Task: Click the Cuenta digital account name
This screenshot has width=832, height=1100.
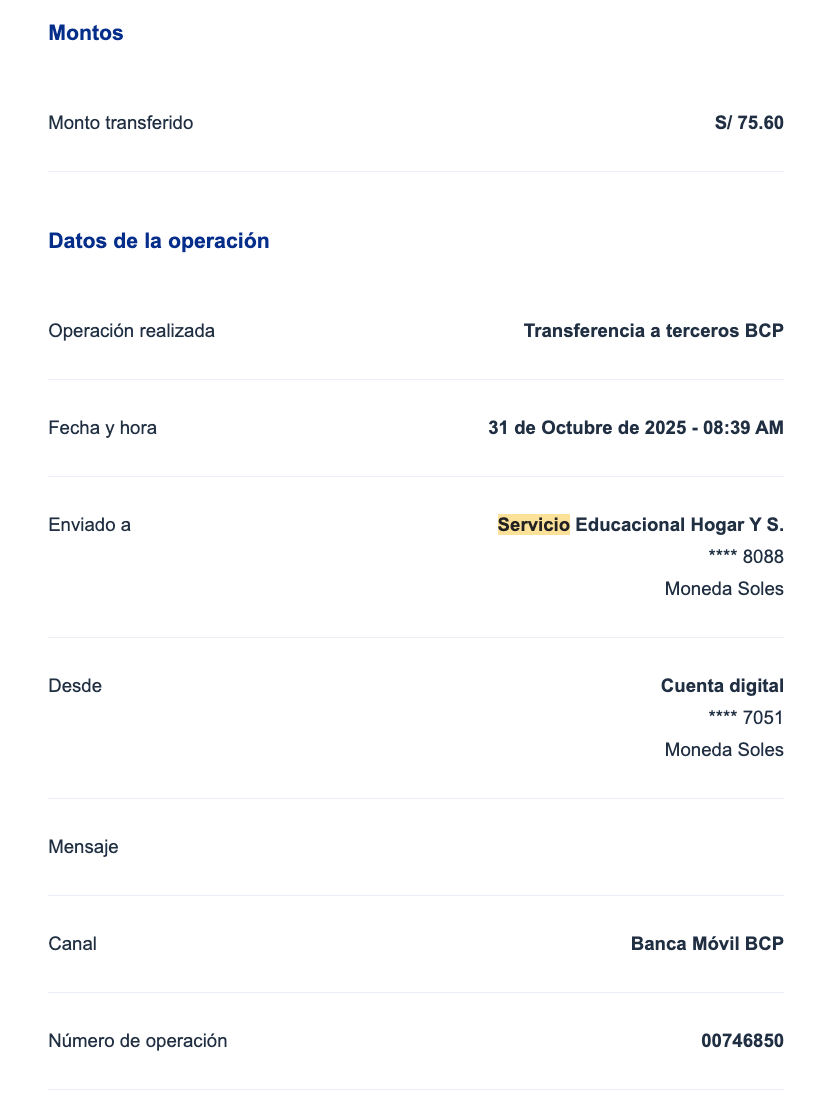Action: pyautogui.click(x=722, y=686)
